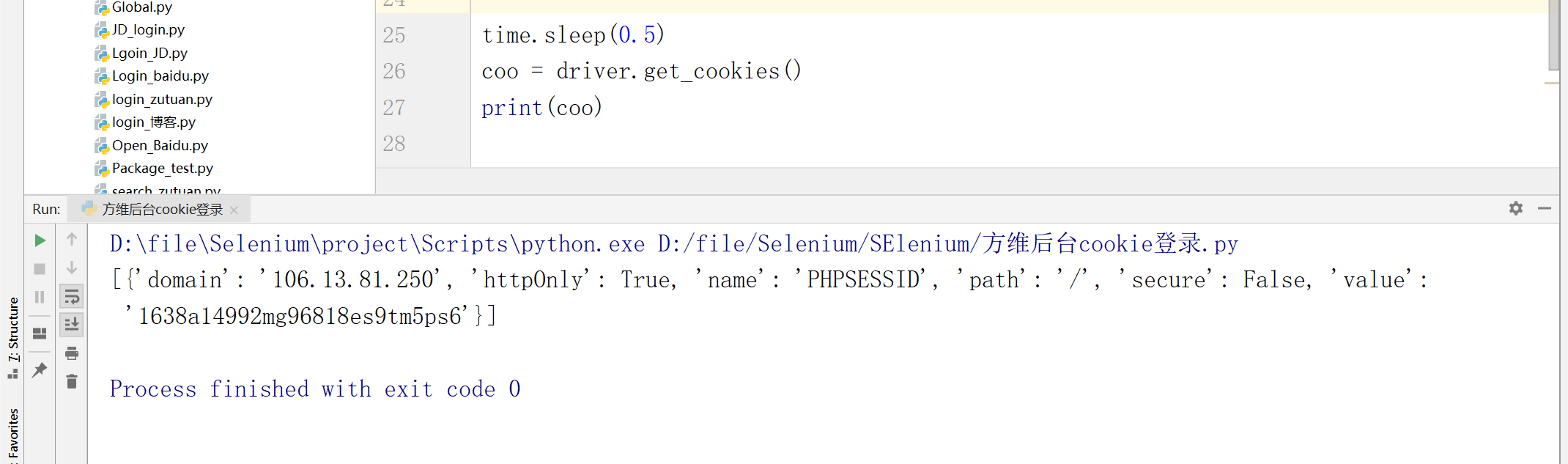Toggle scroll to end of output
This screenshot has width=1568, height=464.
[72, 324]
